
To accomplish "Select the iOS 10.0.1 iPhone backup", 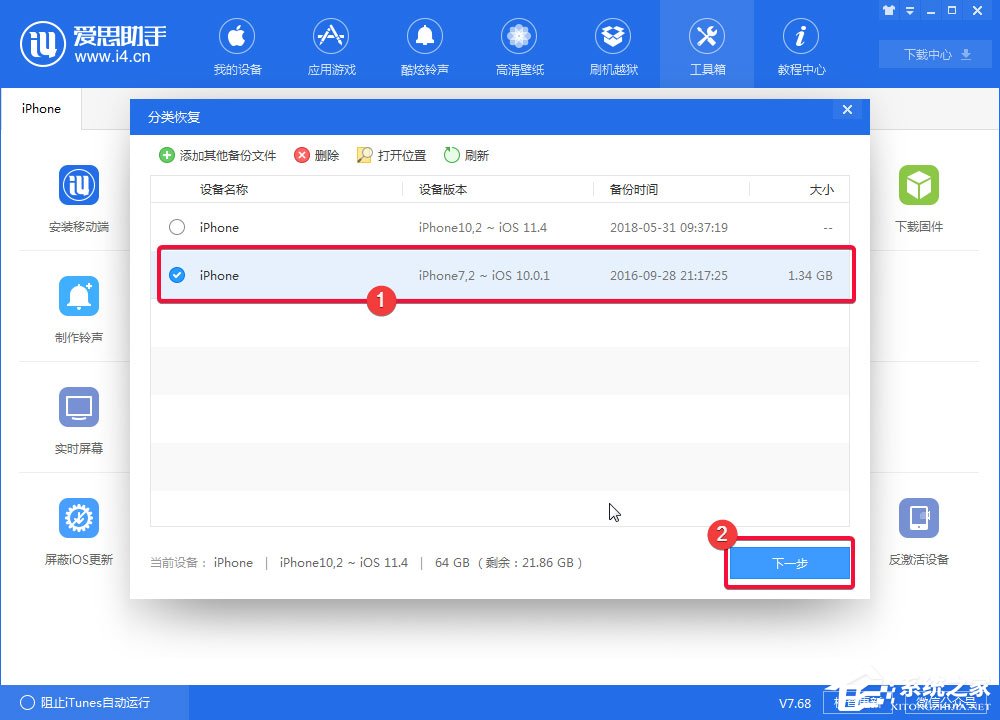I will pyautogui.click(x=177, y=275).
